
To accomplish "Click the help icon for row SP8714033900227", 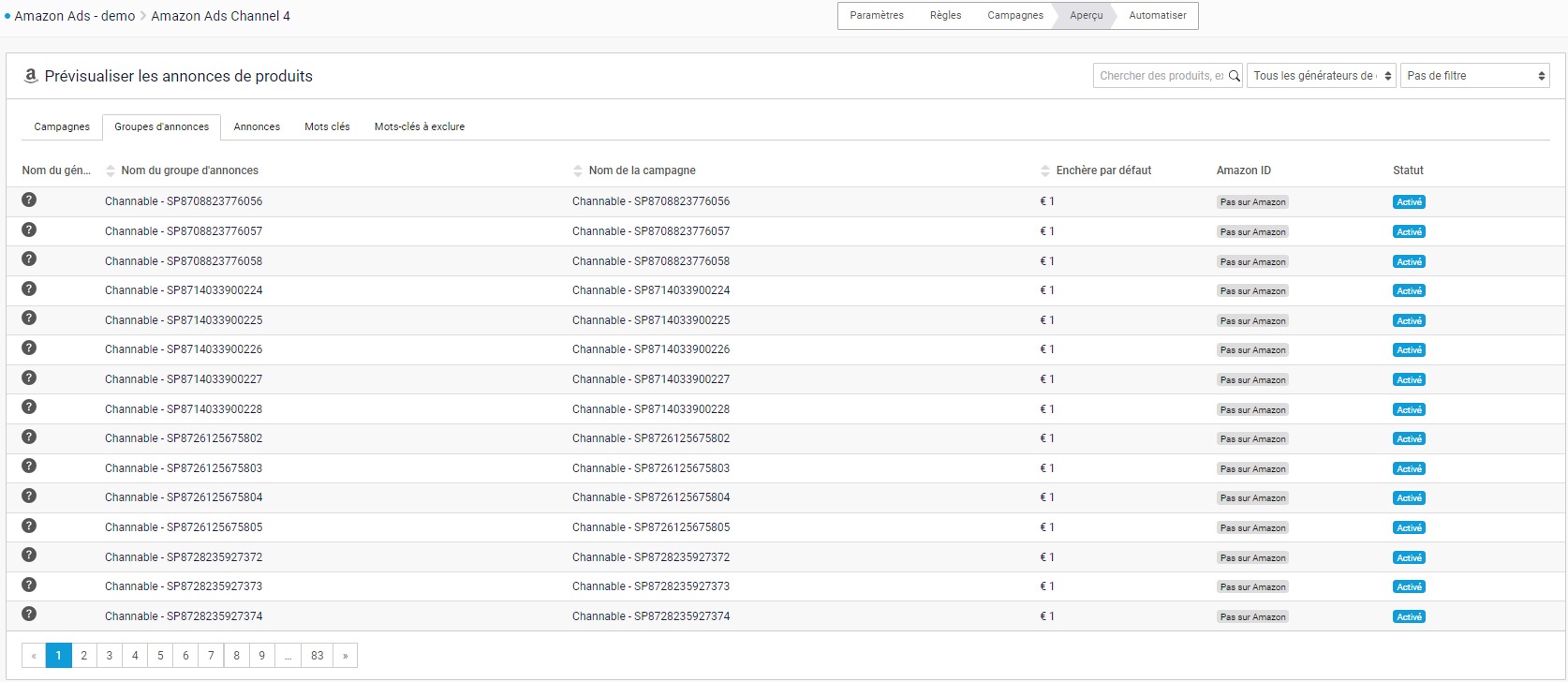I will 29,378.
